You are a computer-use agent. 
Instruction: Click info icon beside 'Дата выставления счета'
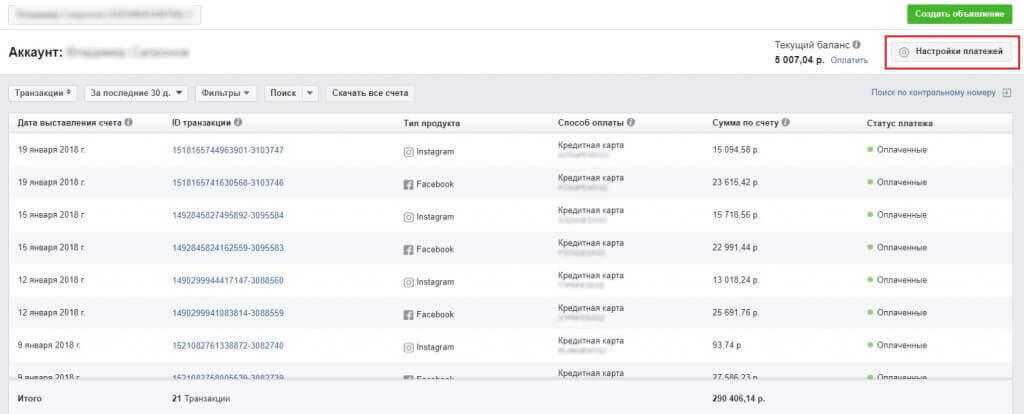(129, 124)
